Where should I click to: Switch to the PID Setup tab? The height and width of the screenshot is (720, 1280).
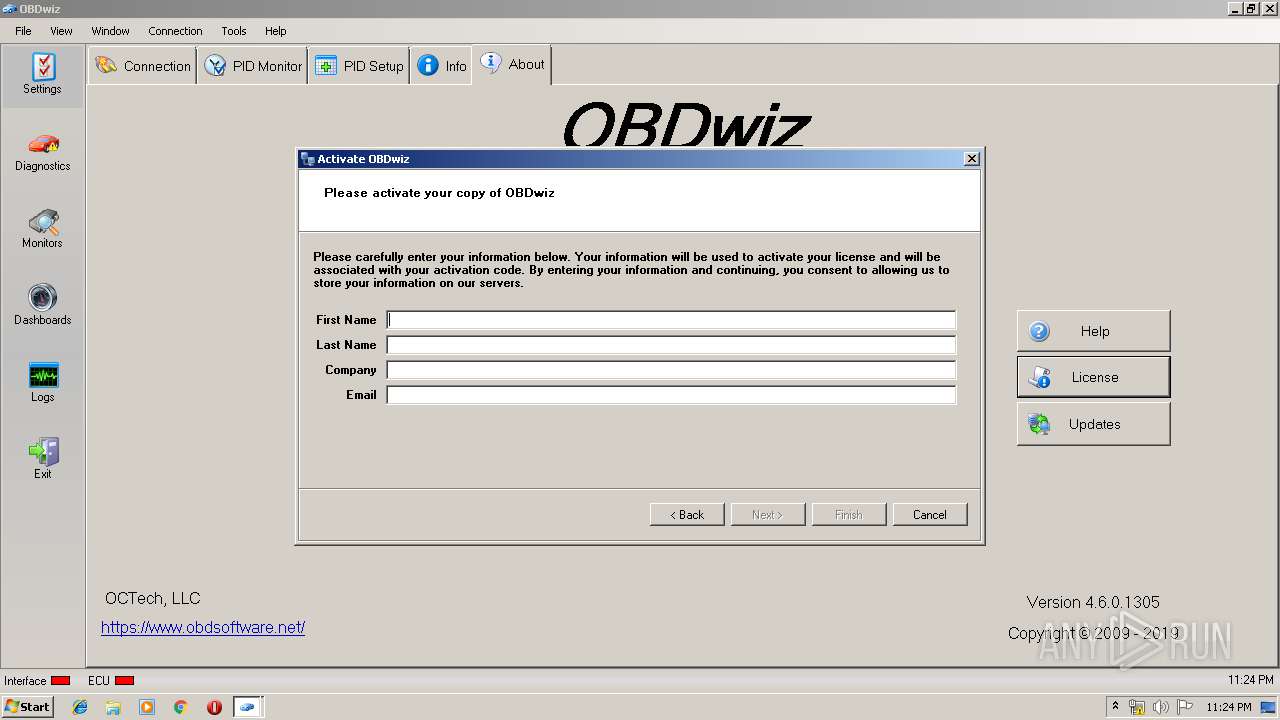359,66
